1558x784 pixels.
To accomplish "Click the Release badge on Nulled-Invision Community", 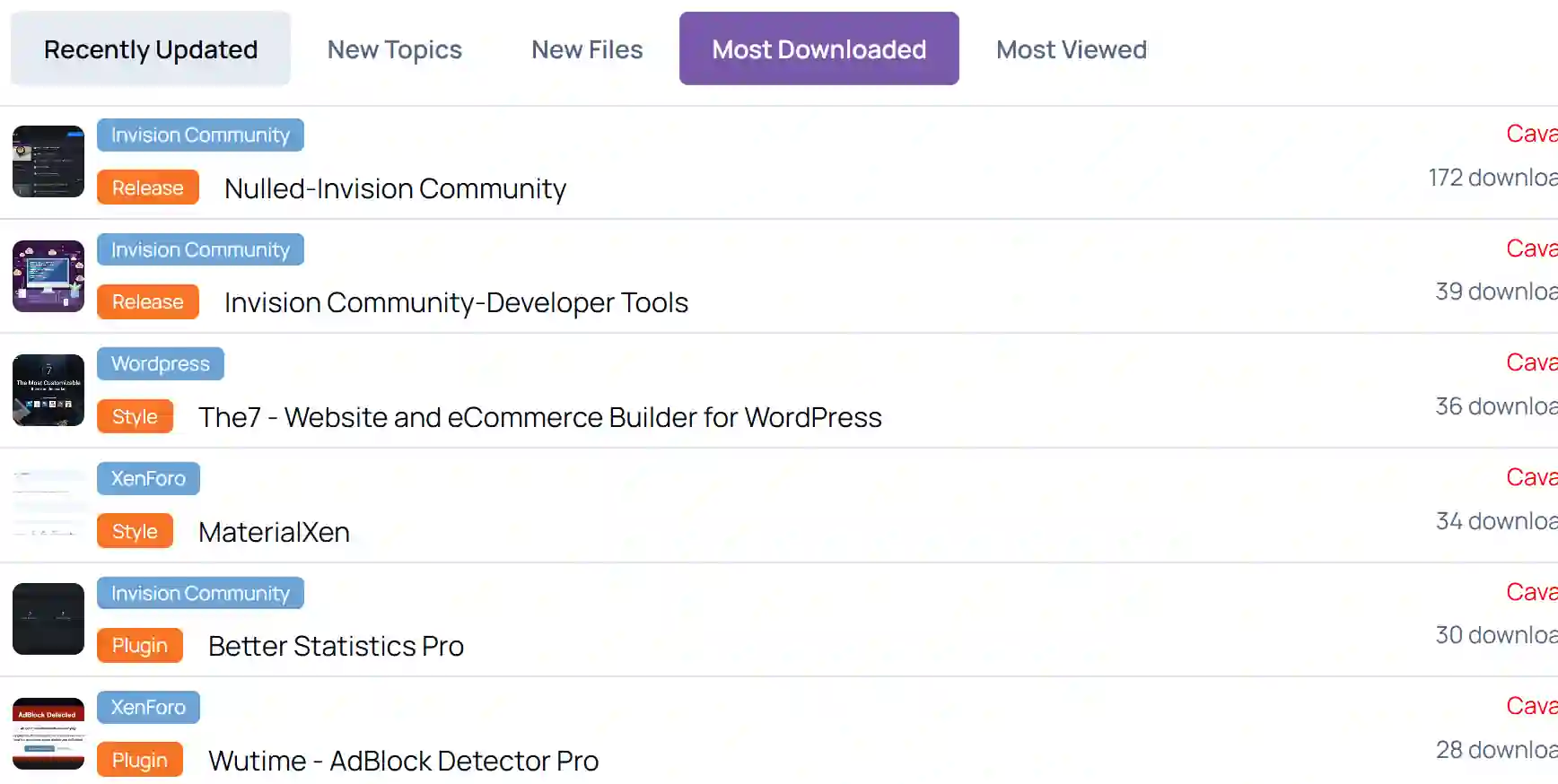I will [x=148, y=188].
